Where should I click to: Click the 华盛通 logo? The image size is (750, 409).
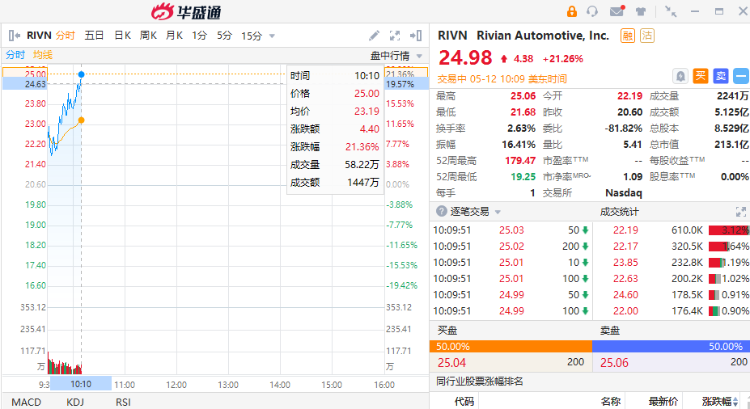point(187,11)
